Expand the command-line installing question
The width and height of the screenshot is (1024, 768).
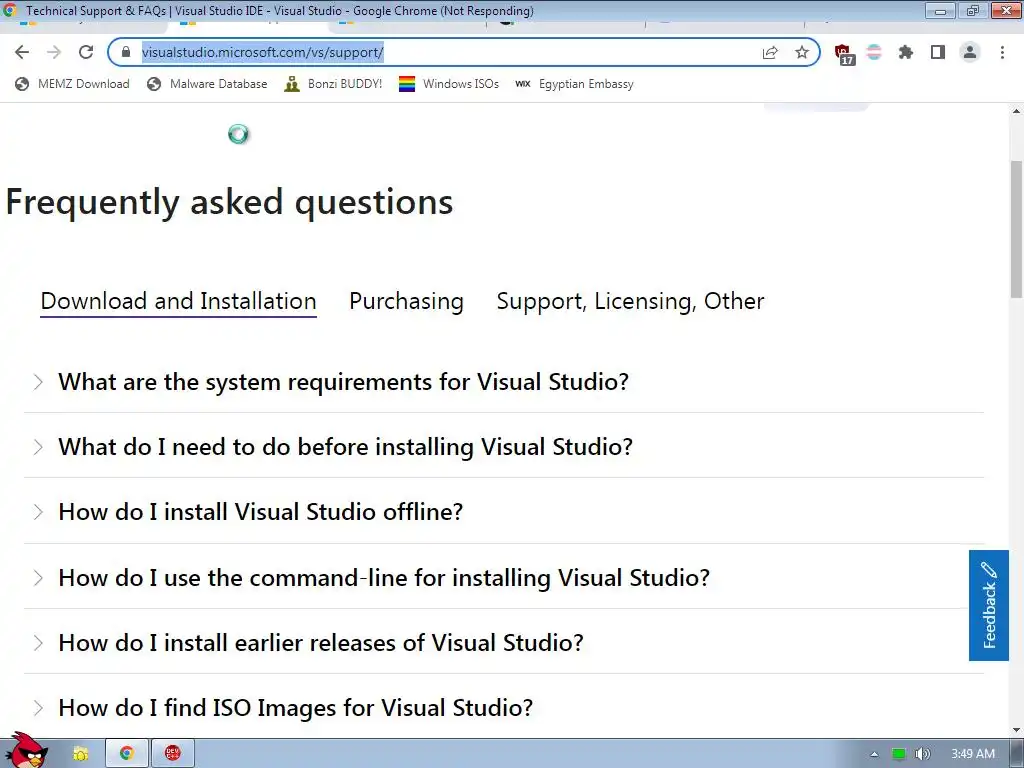click(x=504, y=577)
